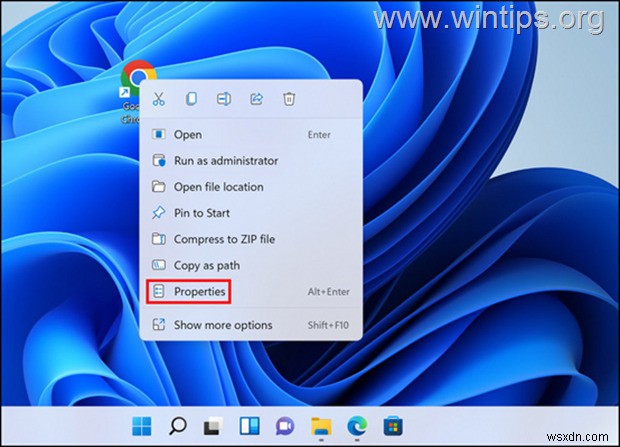Select Compress to ZIP file
Viewport: 620px width, 447px height.
click(x=251, y=239)
